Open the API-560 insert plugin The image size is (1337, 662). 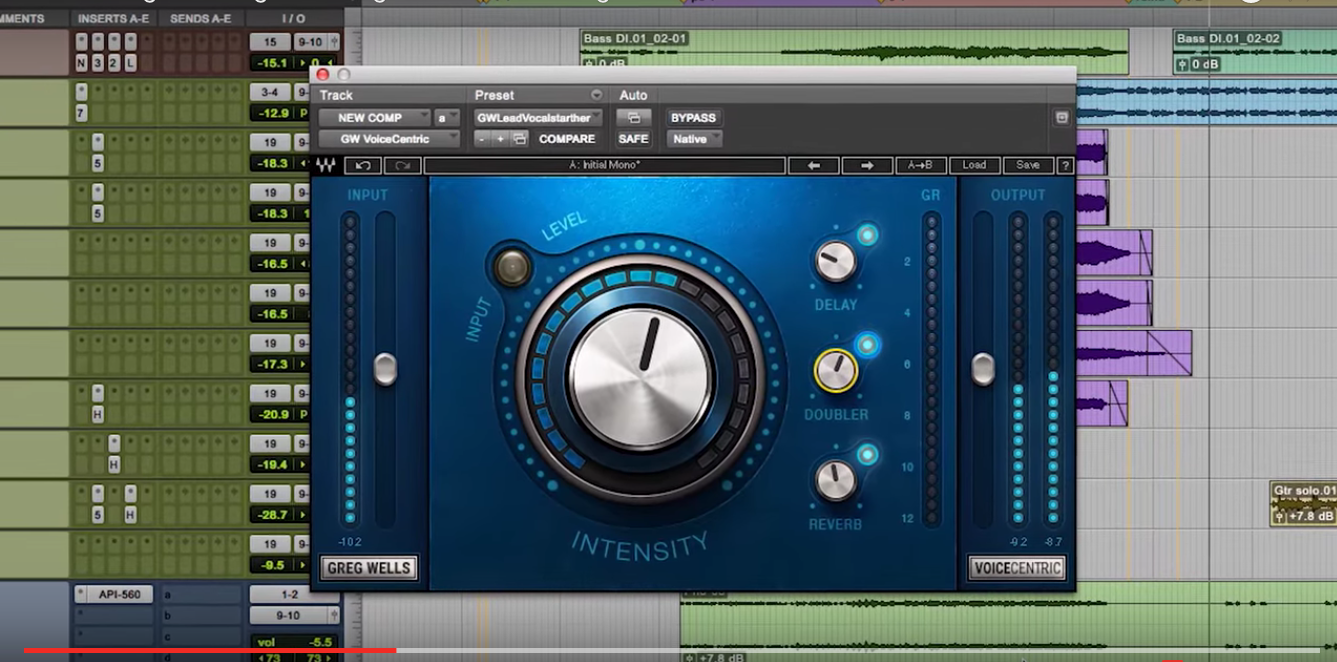pyautogui.click(x=120, y=595)
